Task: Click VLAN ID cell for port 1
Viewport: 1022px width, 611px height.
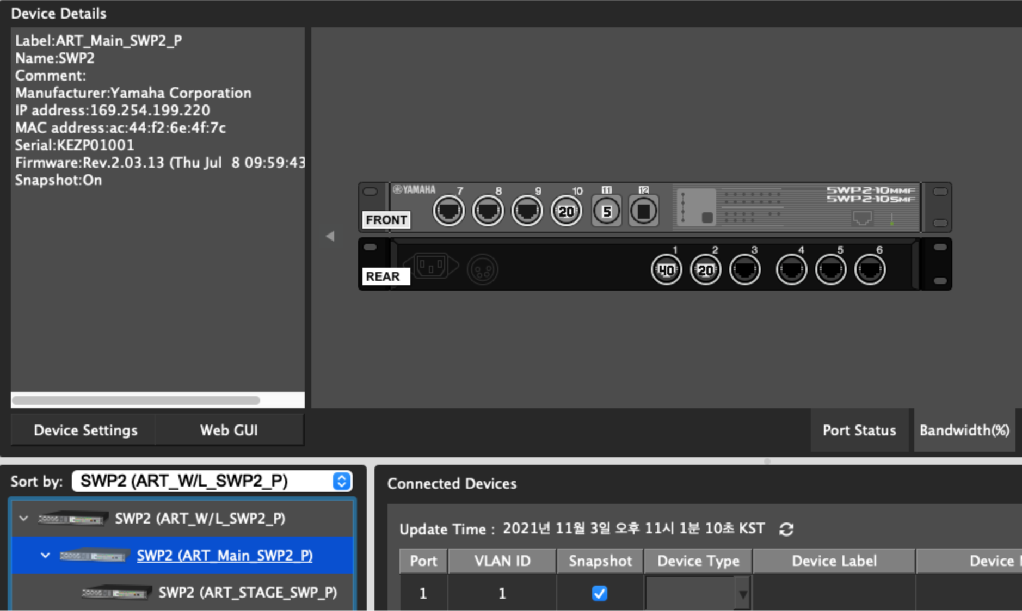Action: click(x=502, y=594)
